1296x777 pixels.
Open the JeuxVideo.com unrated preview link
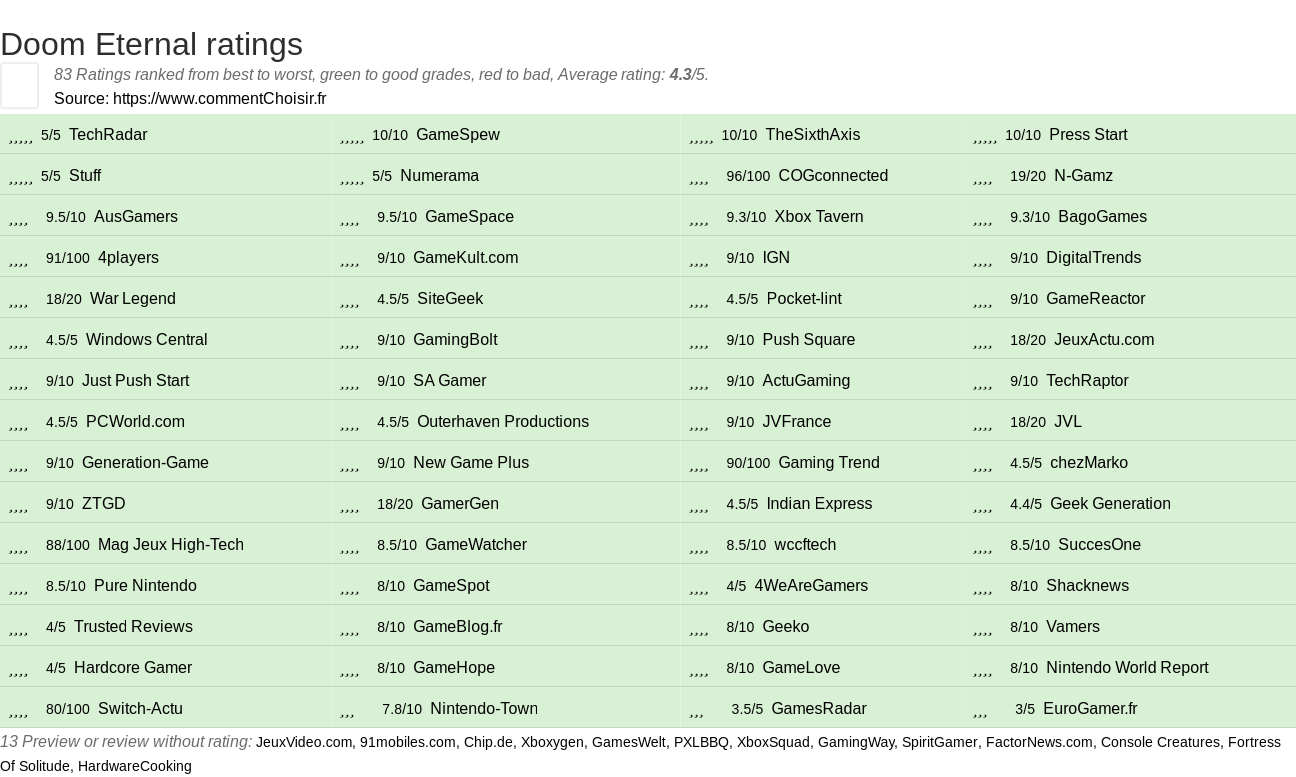304,742
